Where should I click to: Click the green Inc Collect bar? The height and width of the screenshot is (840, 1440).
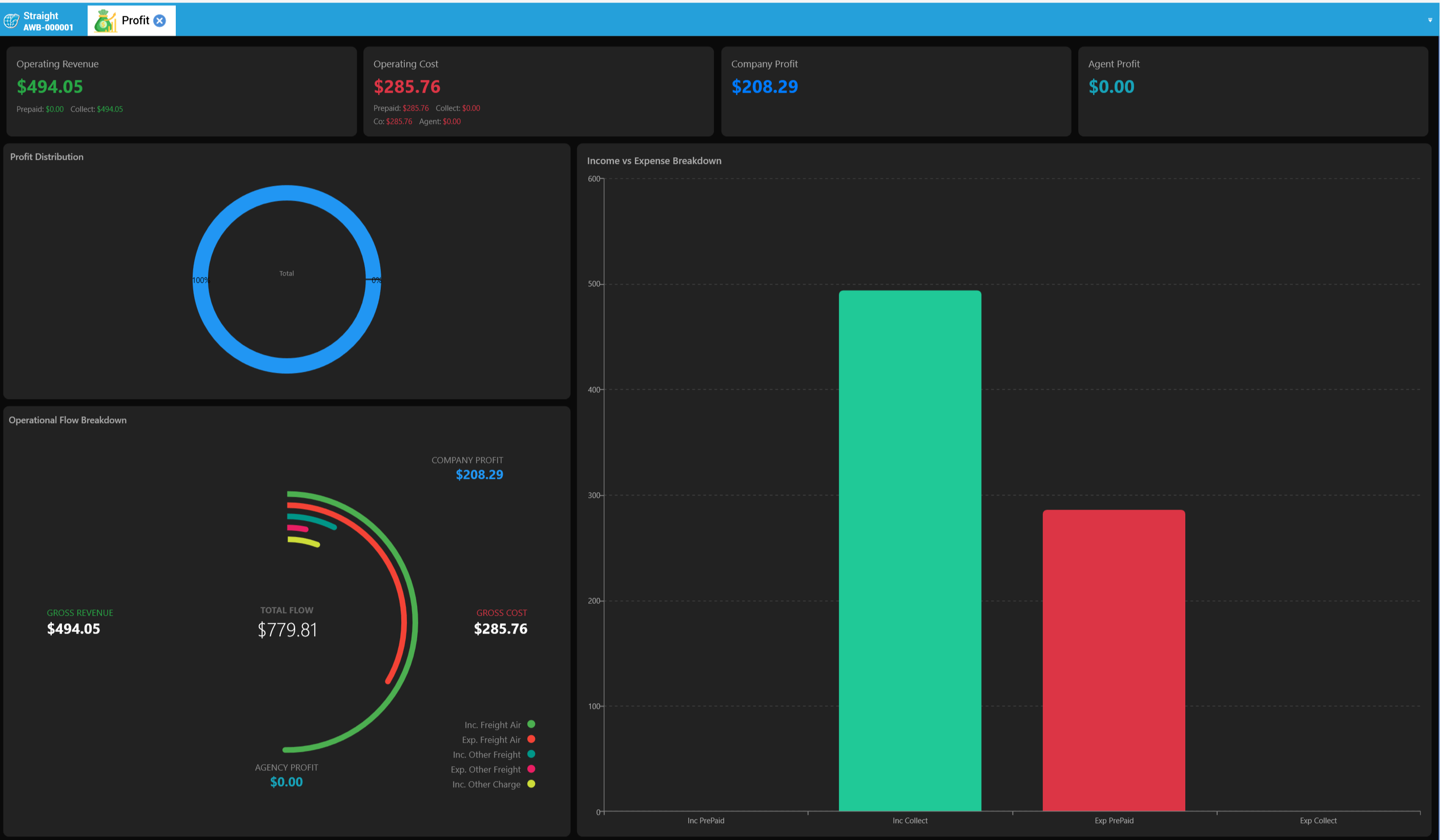pos(910,551)
